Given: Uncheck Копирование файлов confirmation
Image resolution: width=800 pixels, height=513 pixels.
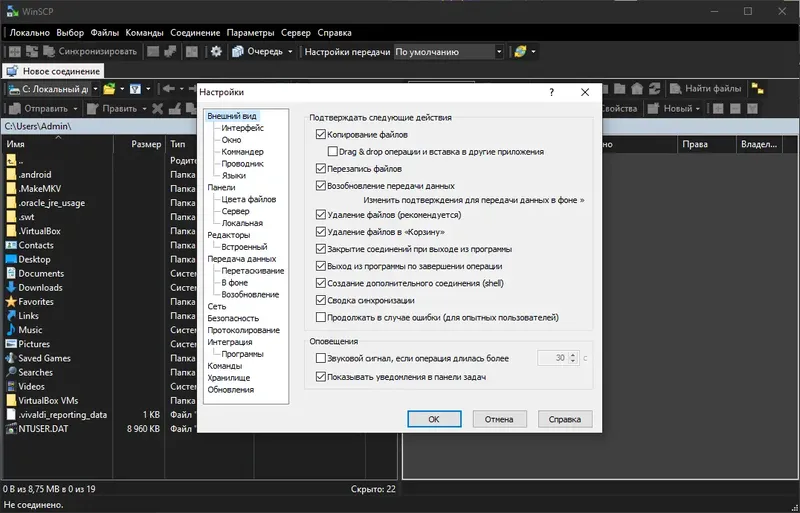Looking at the screenshot, I should pos(320,135).
